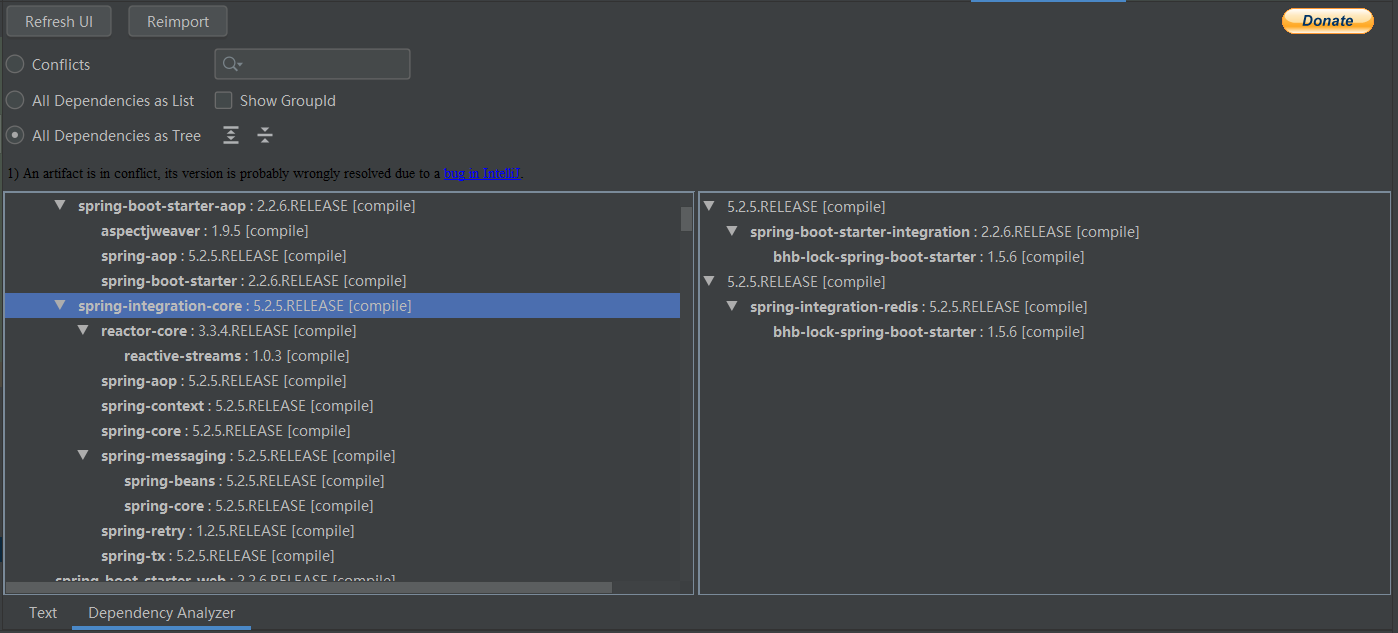
Task: Collapse spring-boot-starter-integration in right panel
Action: [732, 231]
